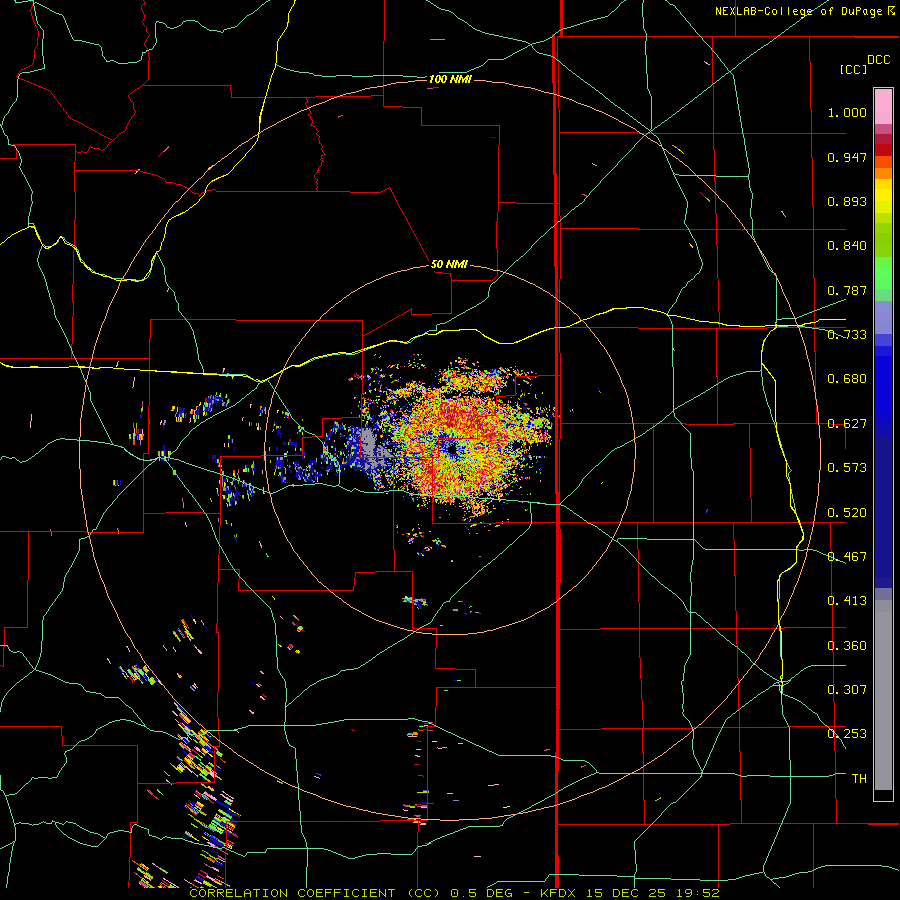Click the 0.893 scale value
This screenshot has height=900, width=900.
click(847, 201)
